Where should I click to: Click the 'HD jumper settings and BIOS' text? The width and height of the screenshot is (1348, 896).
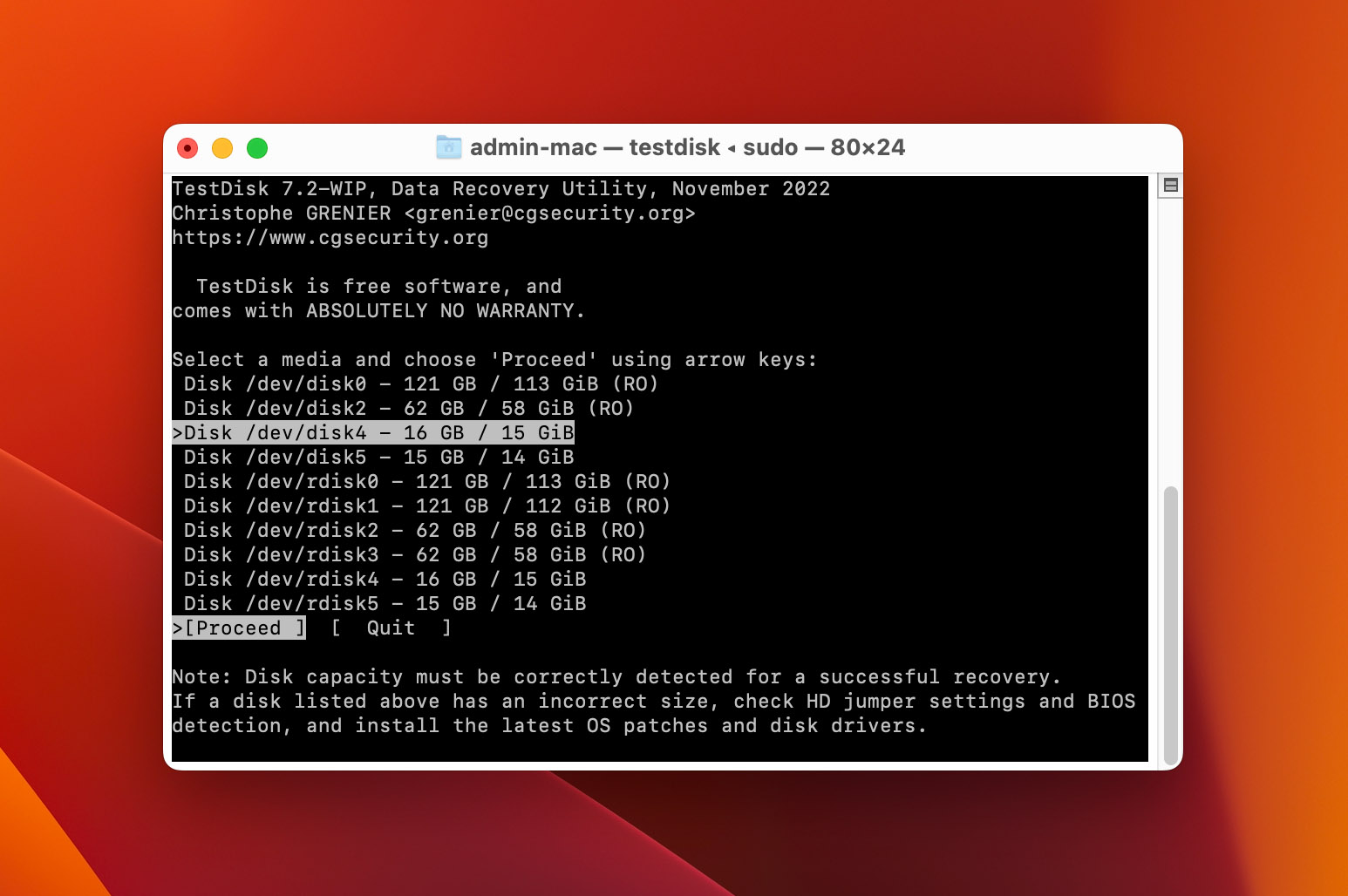(970, 701)
